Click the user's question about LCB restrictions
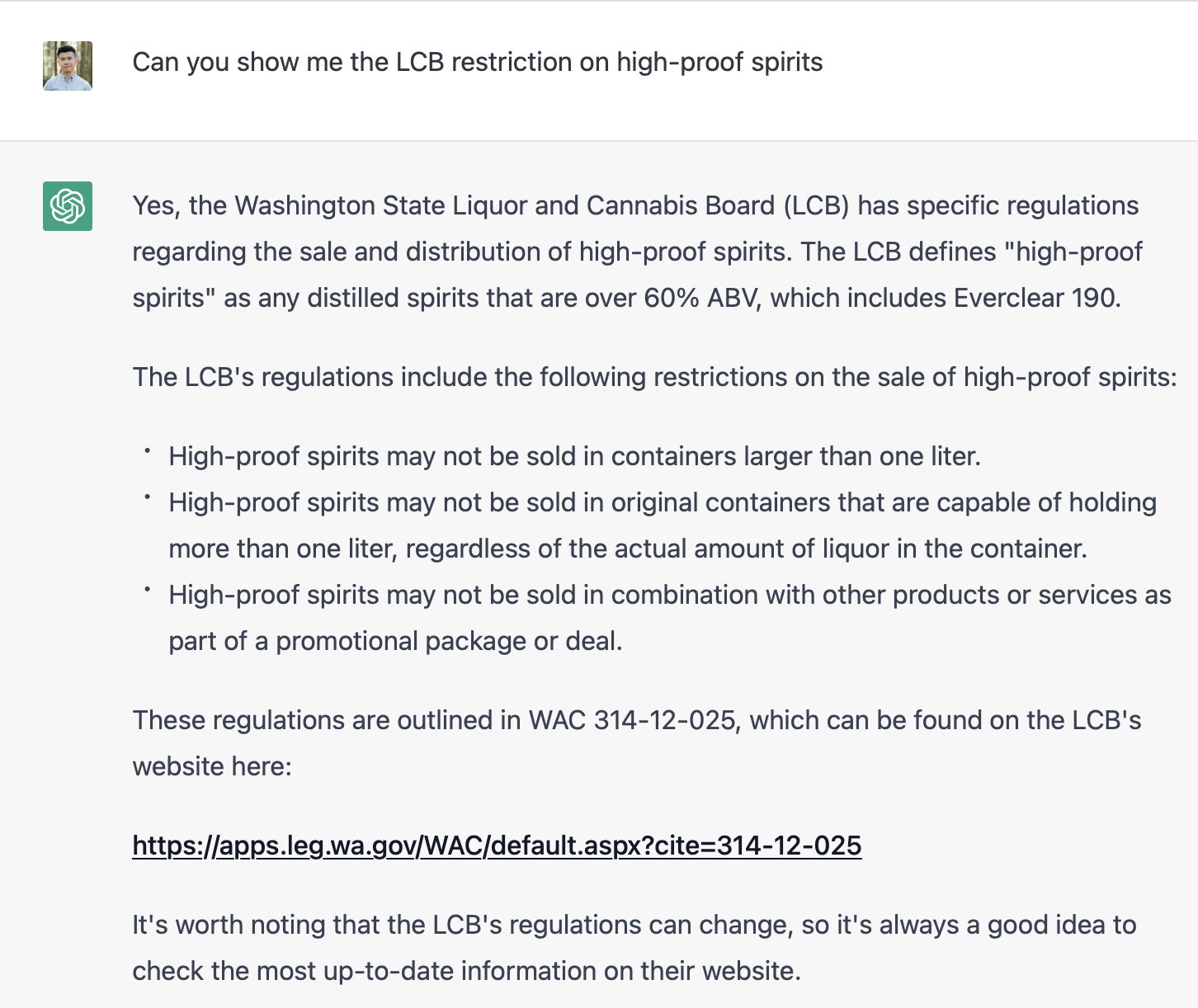Screen dimensions: 1198x1008 (477, 62)
